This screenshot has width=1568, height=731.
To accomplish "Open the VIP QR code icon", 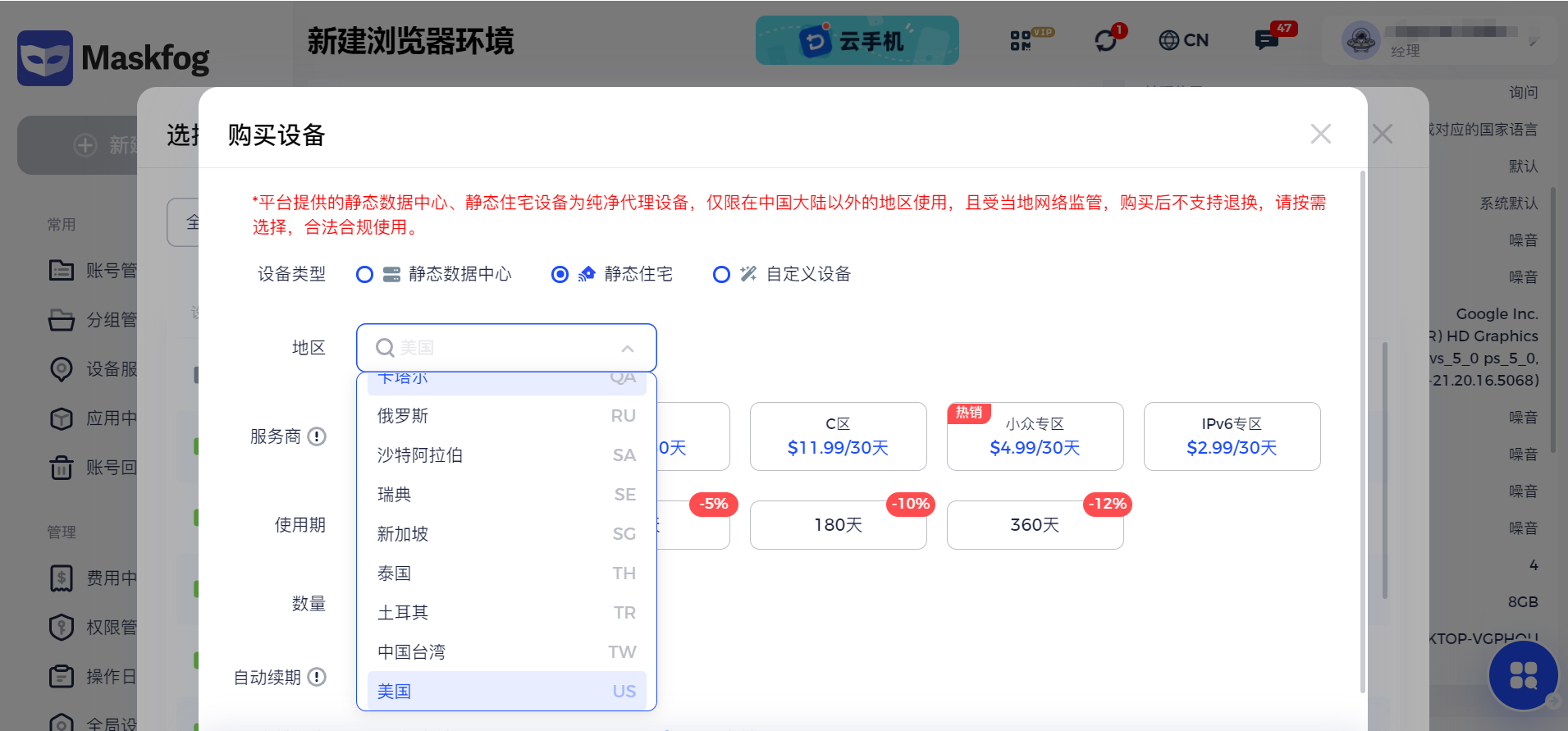I will [x=1021, y=40].
